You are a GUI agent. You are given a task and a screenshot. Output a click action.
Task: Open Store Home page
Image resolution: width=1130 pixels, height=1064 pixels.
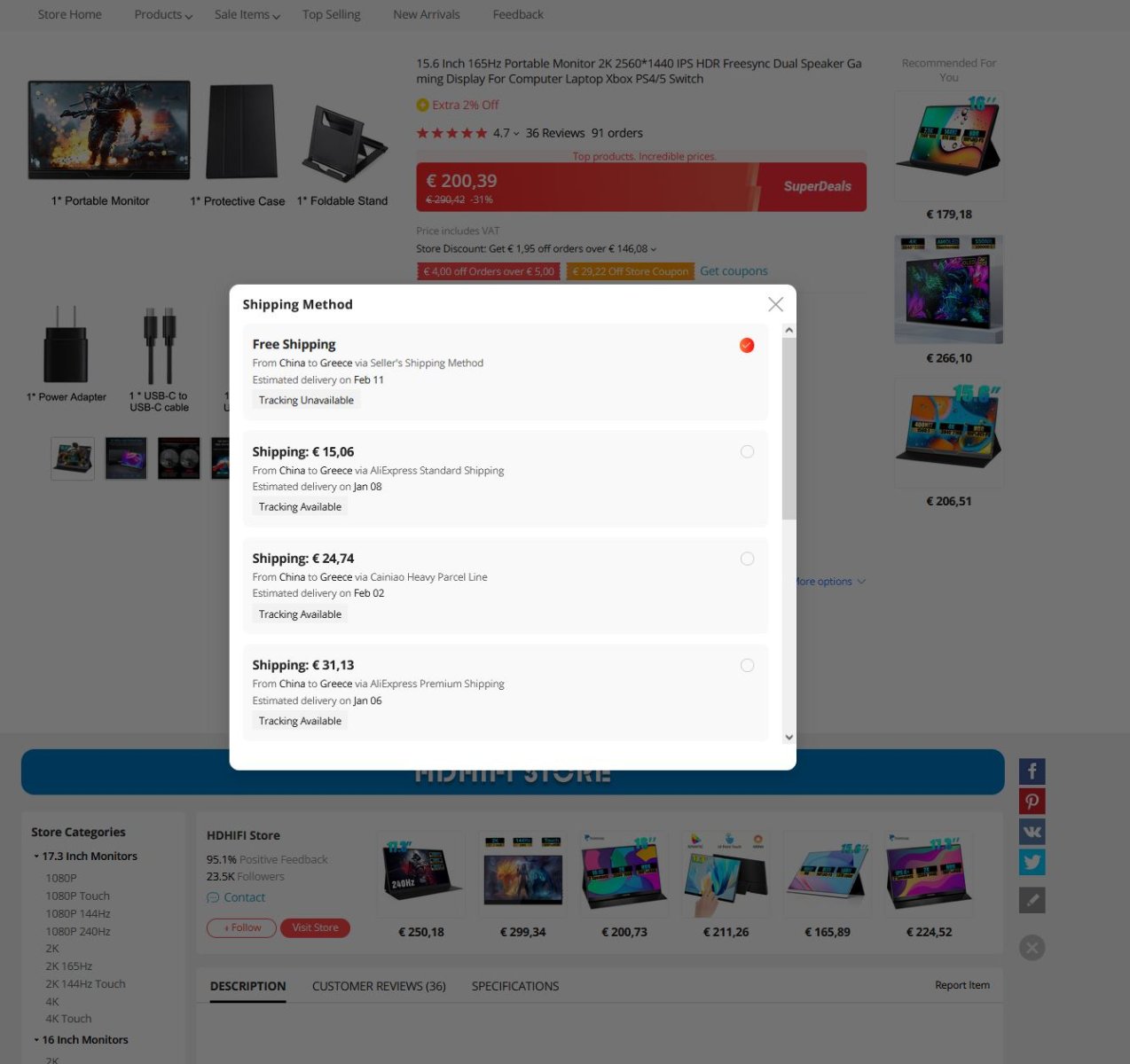click(x=70, y=14)
